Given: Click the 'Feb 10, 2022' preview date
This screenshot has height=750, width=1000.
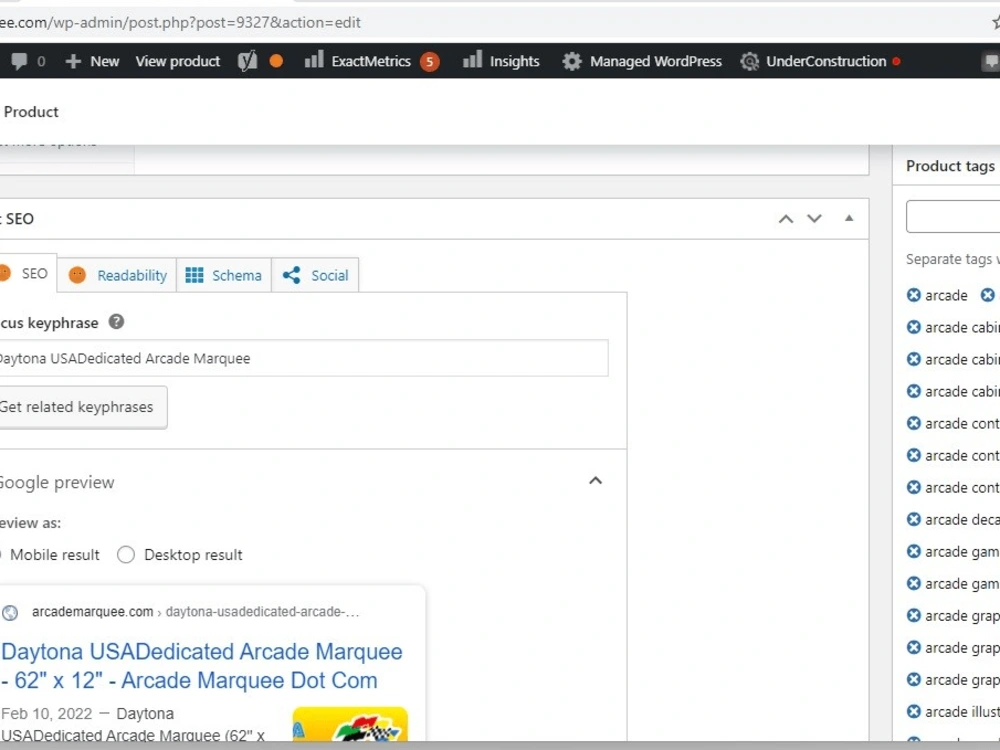Looking at the screenshot, I should tap(47, 714).
